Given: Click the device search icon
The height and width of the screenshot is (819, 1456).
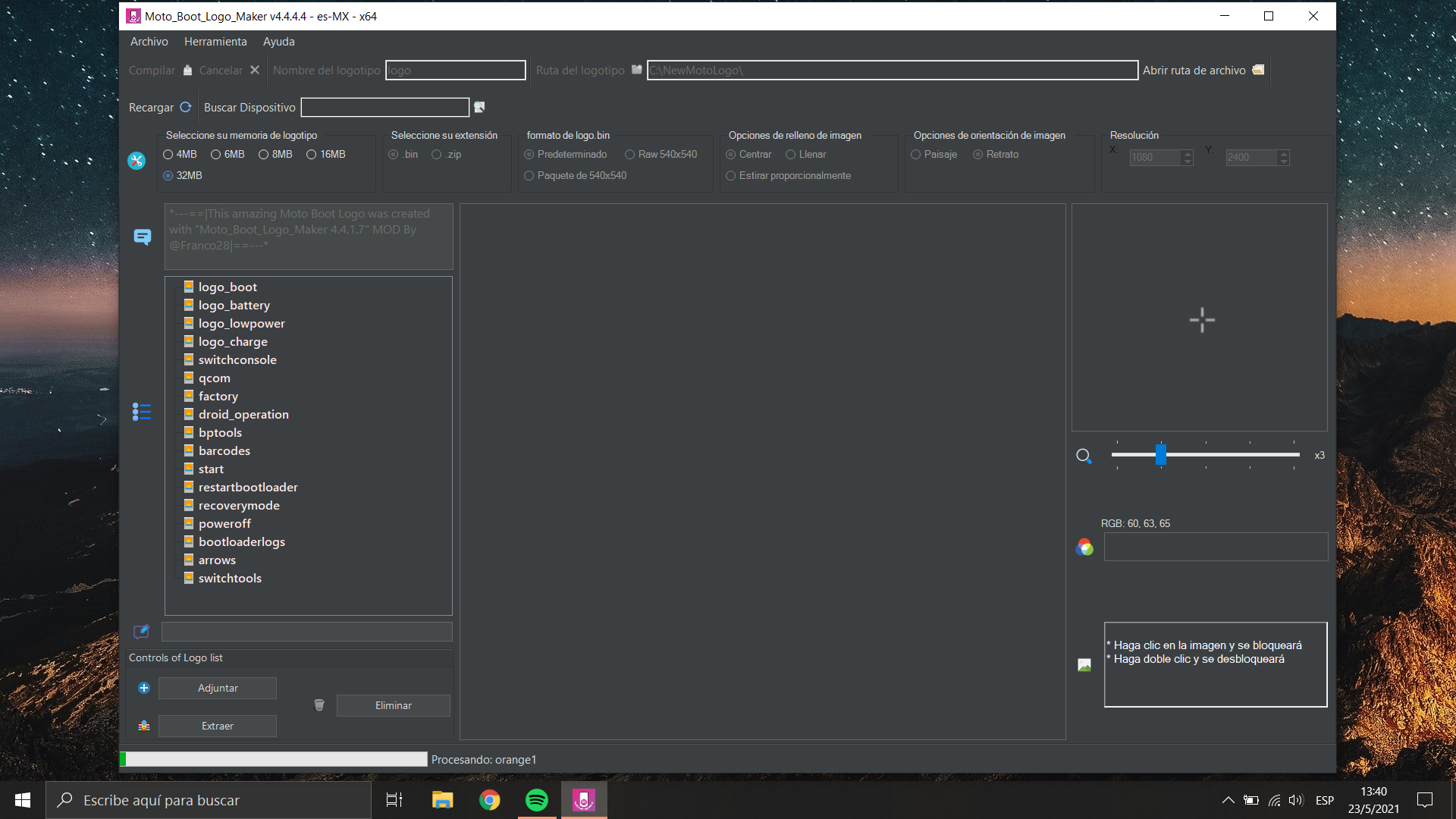Looking at the screenshot, I should [479, 107].
